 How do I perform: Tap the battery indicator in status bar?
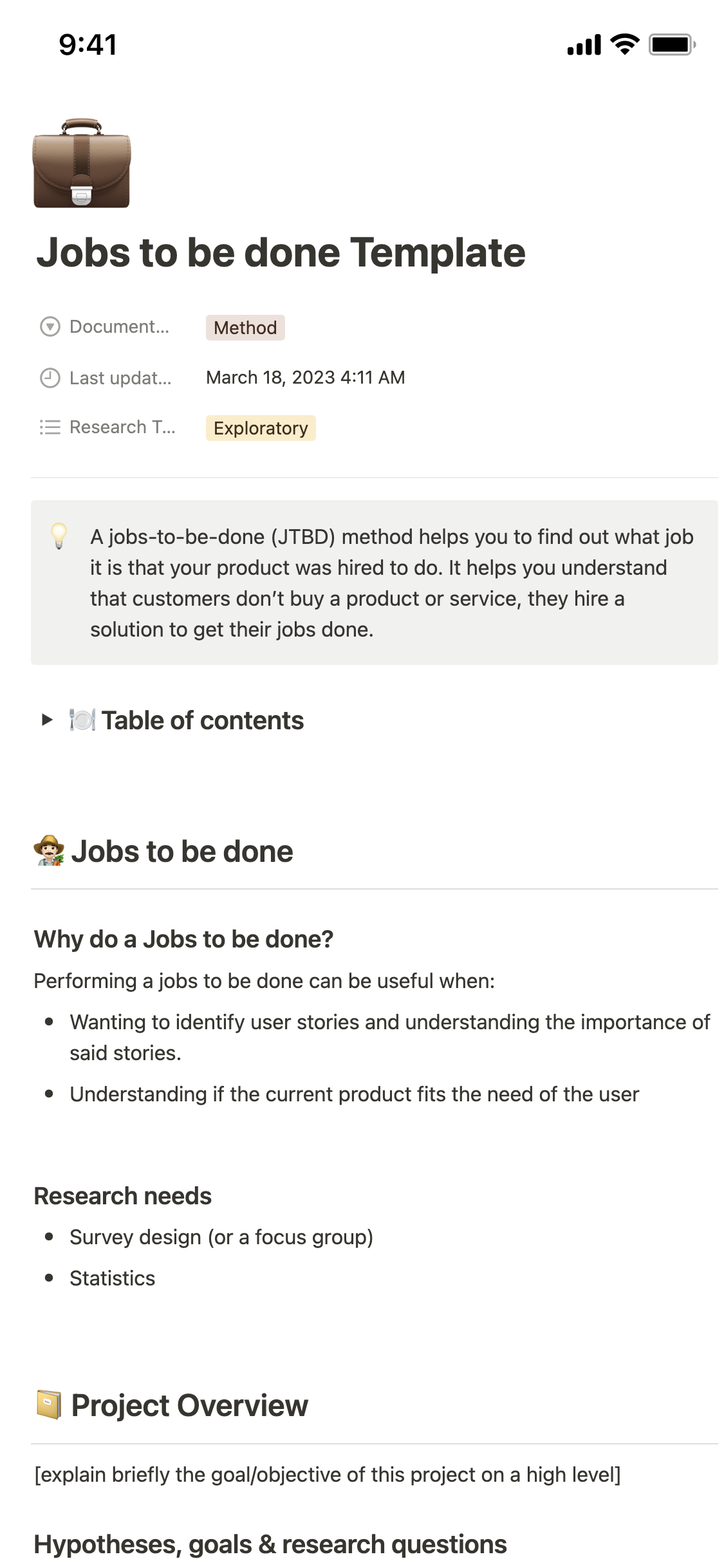(671, 45)
